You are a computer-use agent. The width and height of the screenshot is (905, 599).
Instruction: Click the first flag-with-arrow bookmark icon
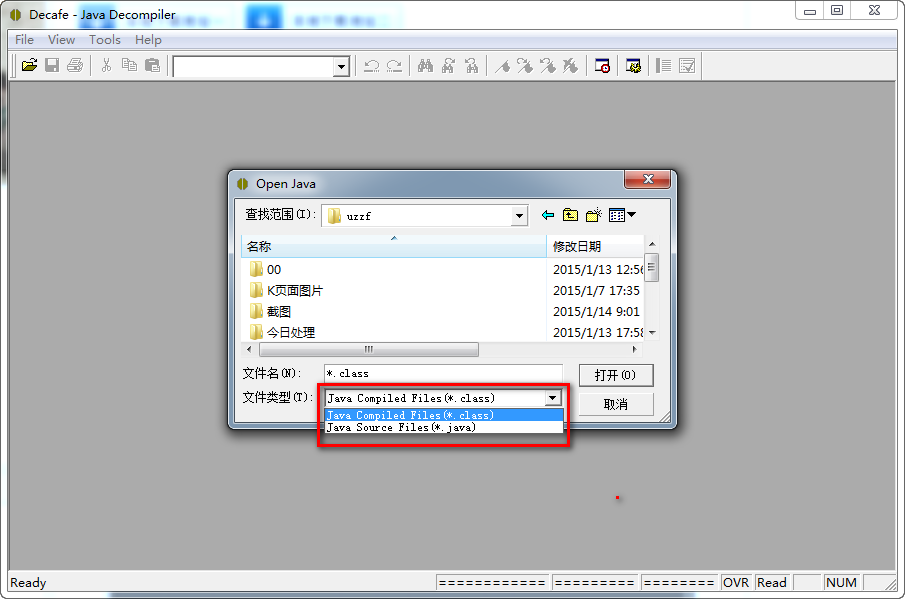525,66
